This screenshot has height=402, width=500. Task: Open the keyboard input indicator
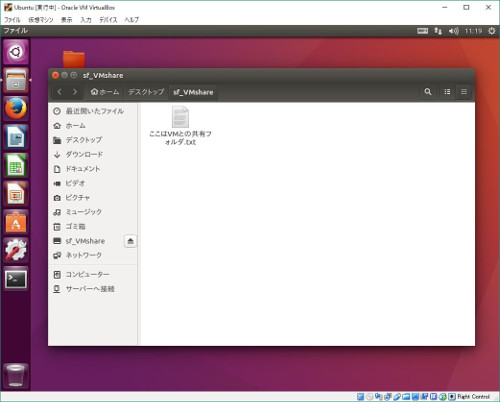422,31
